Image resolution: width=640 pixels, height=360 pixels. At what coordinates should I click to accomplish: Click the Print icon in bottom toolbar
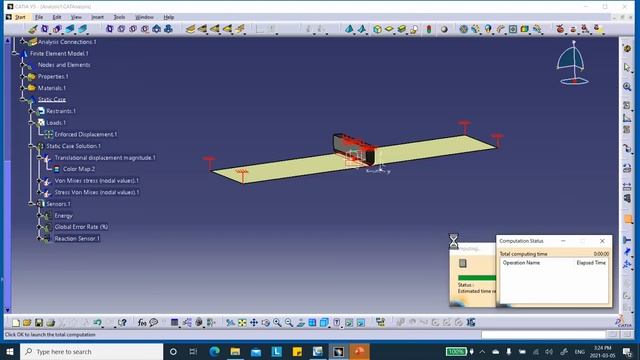click(x=51, y=323)
